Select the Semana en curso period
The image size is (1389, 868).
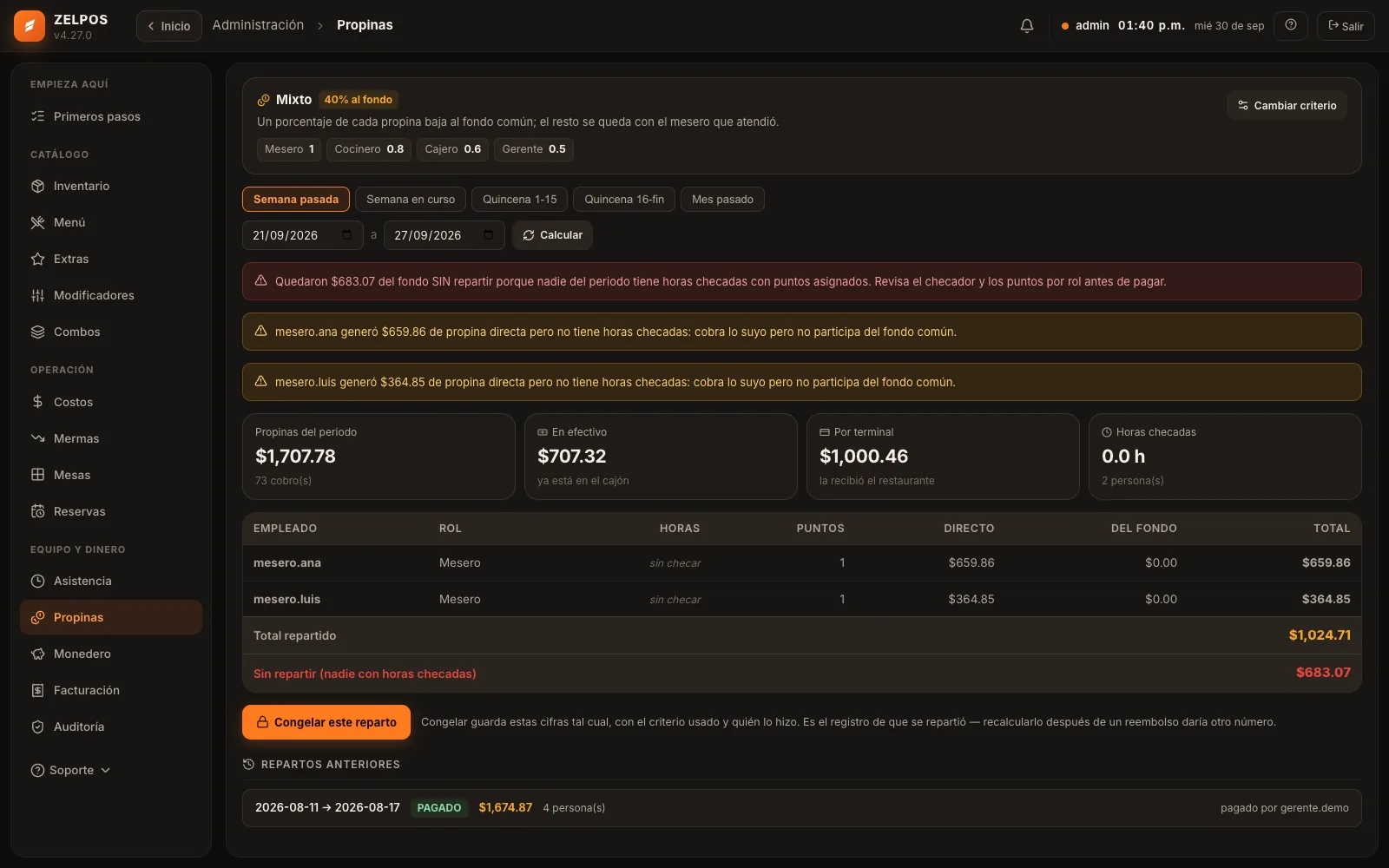click(411, 200)
